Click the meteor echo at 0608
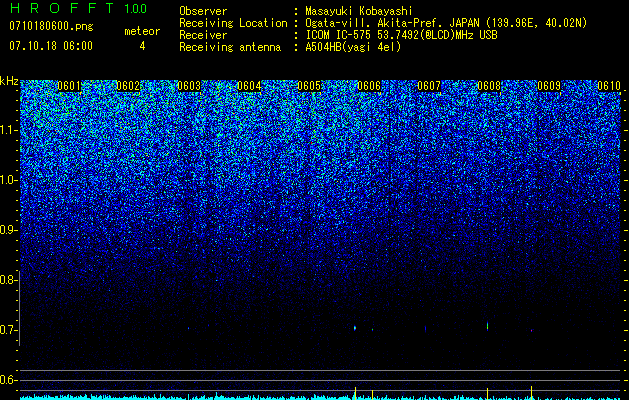This screenshot has height=400, width=629. click(487, 326)
